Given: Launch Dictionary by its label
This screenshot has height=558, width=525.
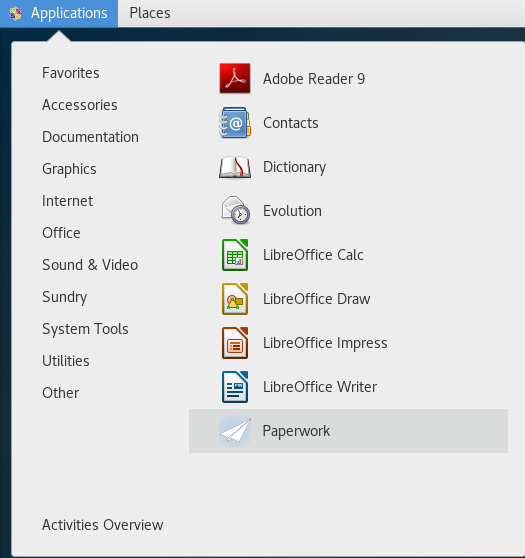Looking at the screenshot, I should coord(294,167).
